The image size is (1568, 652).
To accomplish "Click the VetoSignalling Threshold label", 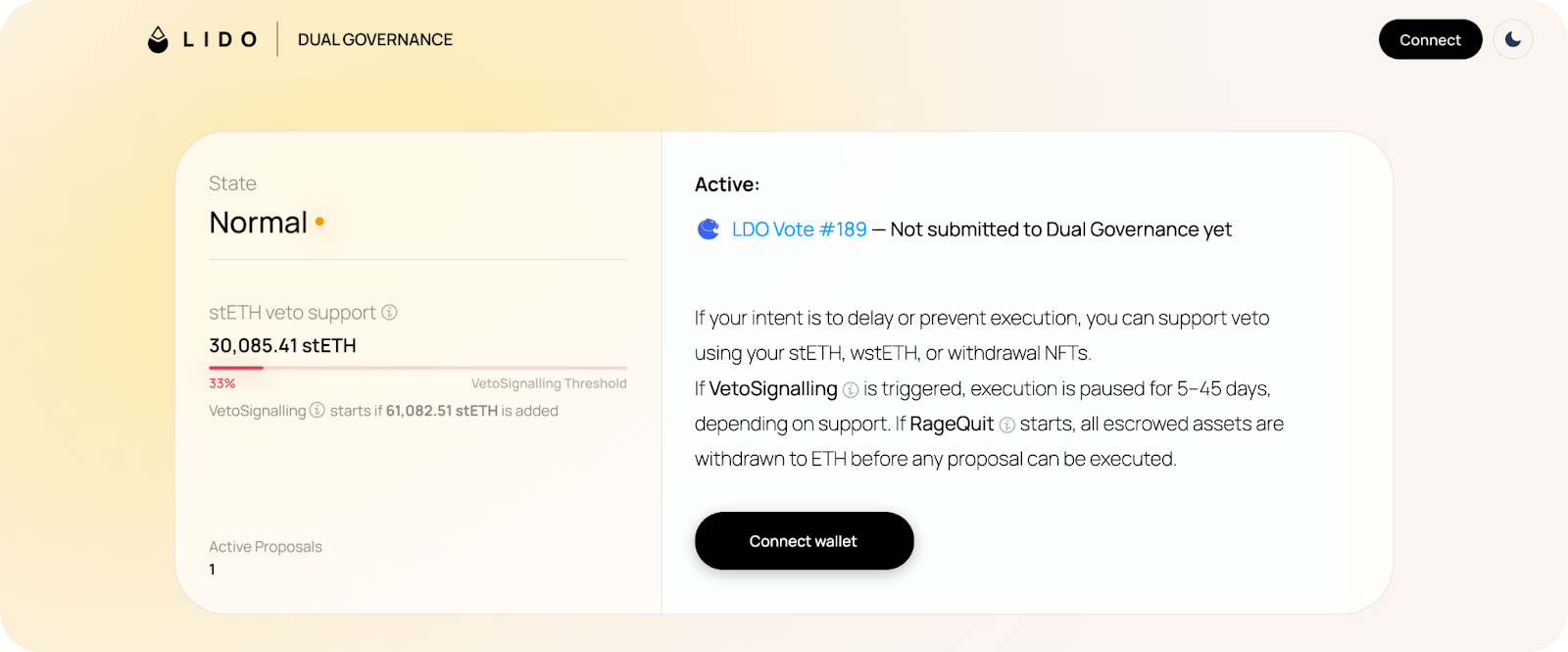I will pos(549,383).
